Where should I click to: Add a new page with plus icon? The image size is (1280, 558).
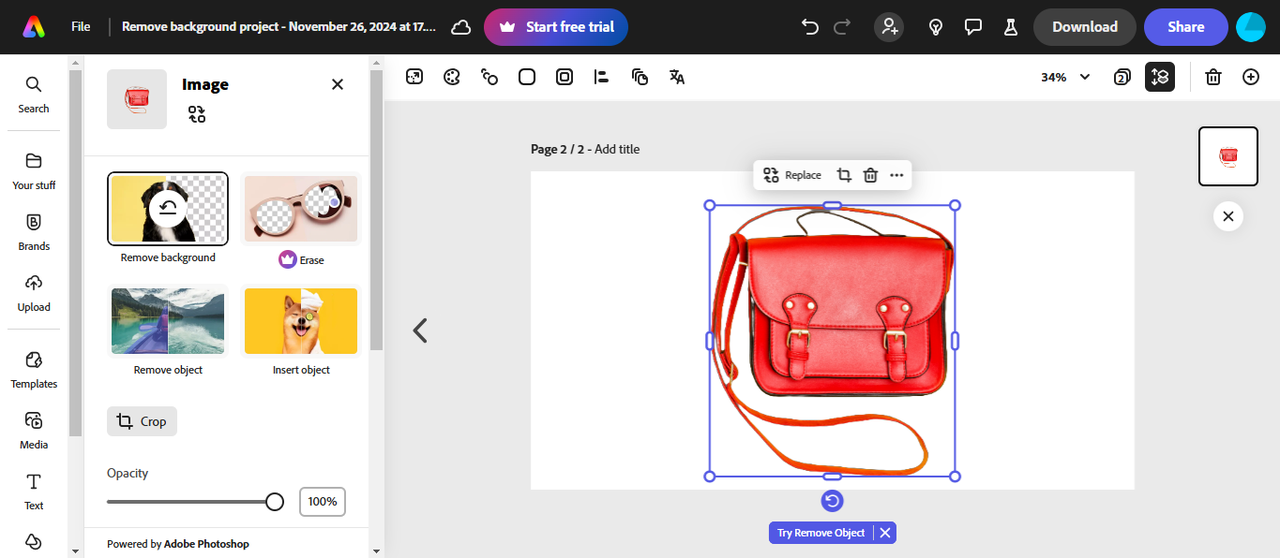(x=1251, y=77)
